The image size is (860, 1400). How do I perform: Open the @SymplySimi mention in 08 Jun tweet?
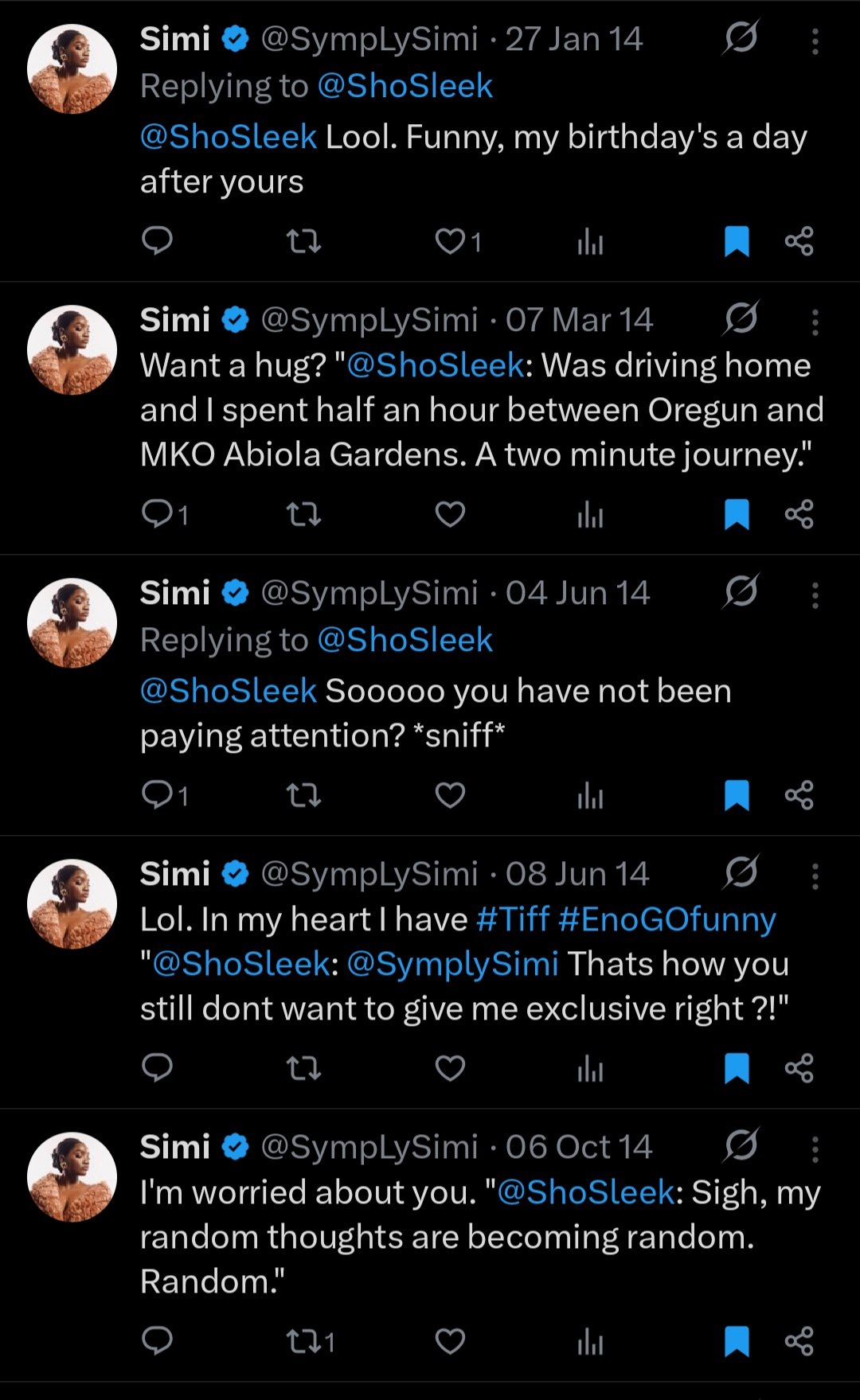pos(452,964)
